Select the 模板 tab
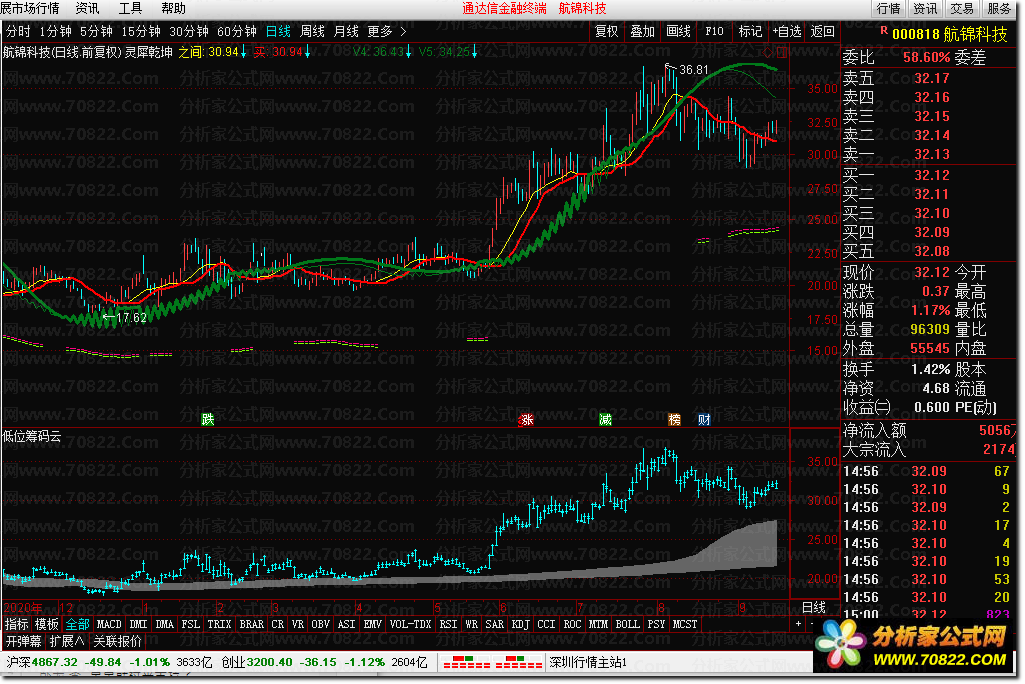This screenshot has width=1025, height=684. tap(46, 624)
